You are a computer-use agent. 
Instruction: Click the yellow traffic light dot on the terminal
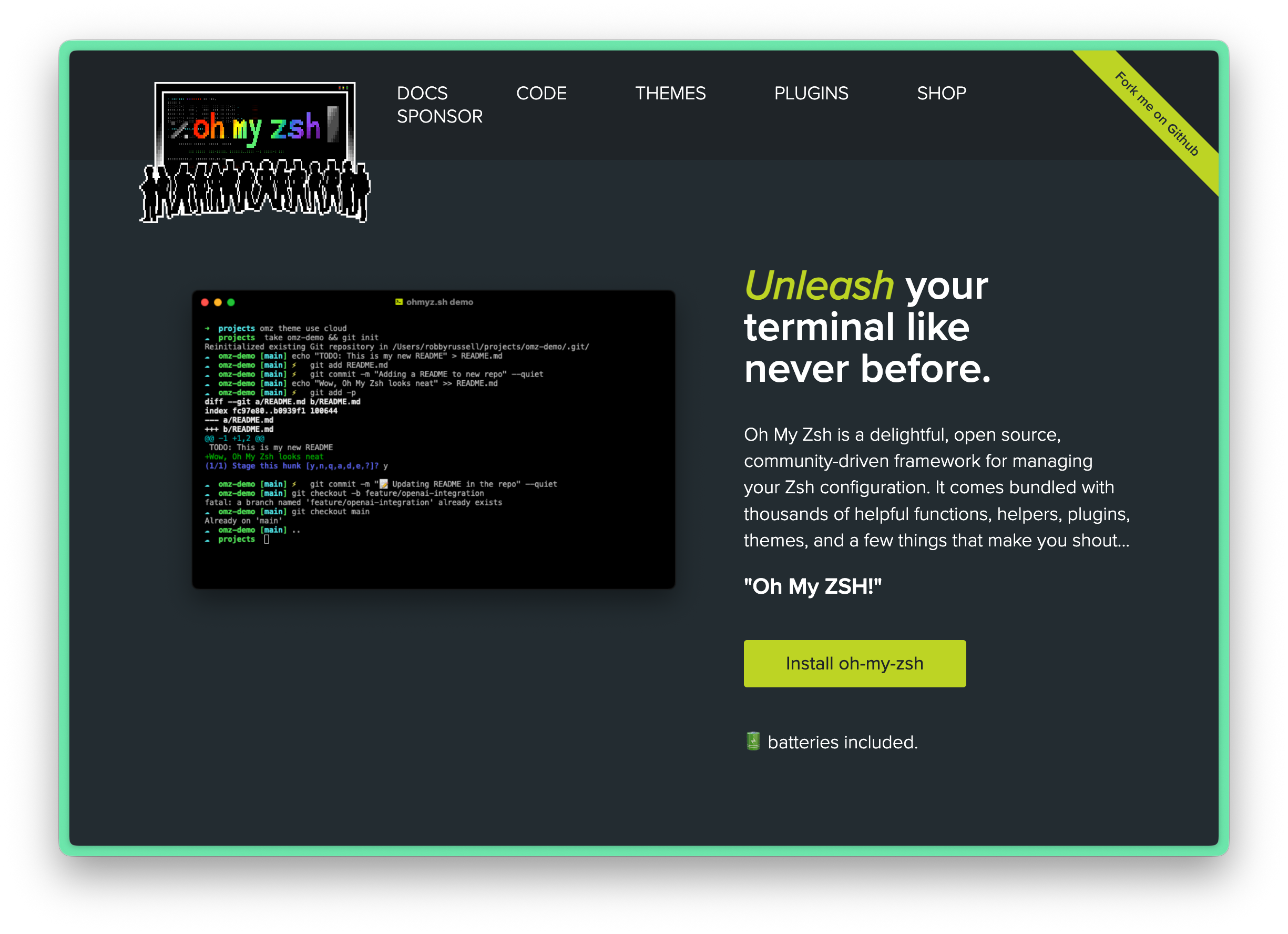point(218,302)
